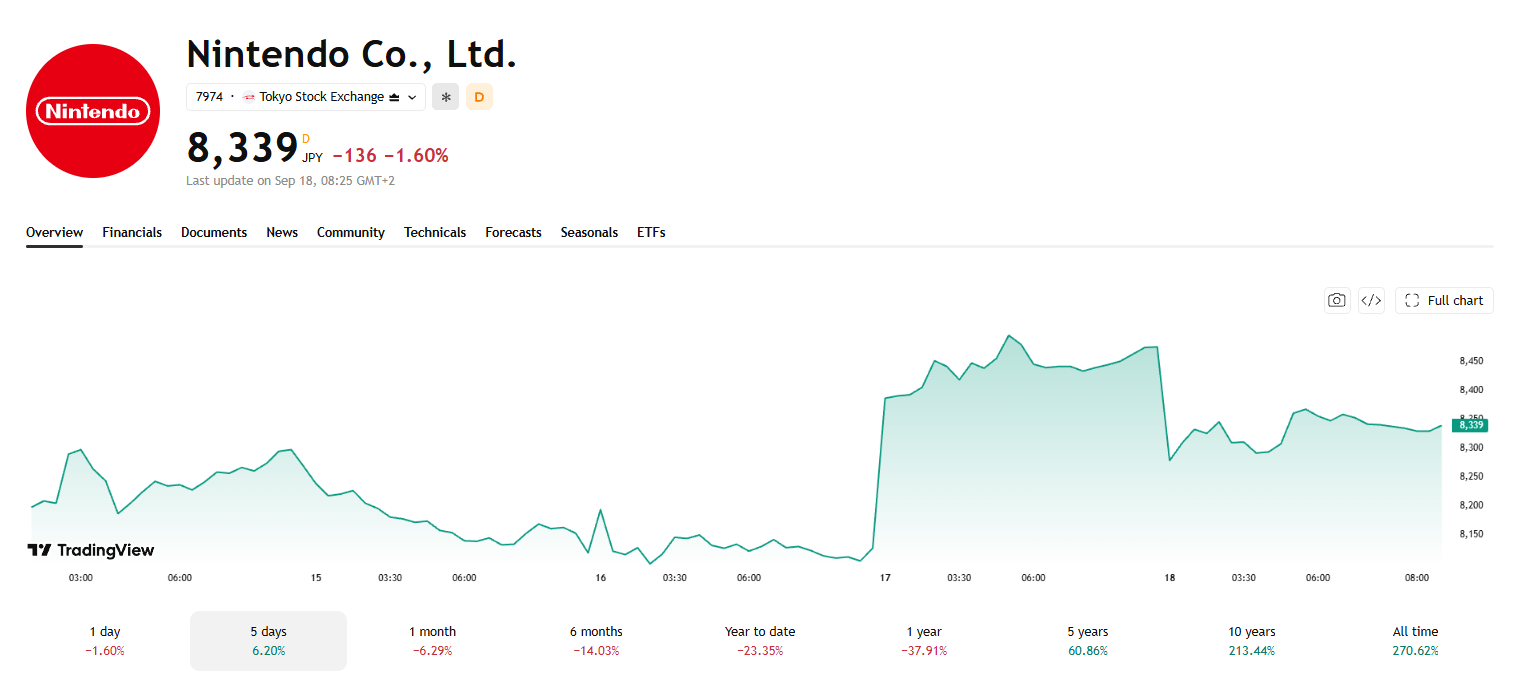Click the 16 date axis label
The image size is (1516, 674).
(600, 578)
